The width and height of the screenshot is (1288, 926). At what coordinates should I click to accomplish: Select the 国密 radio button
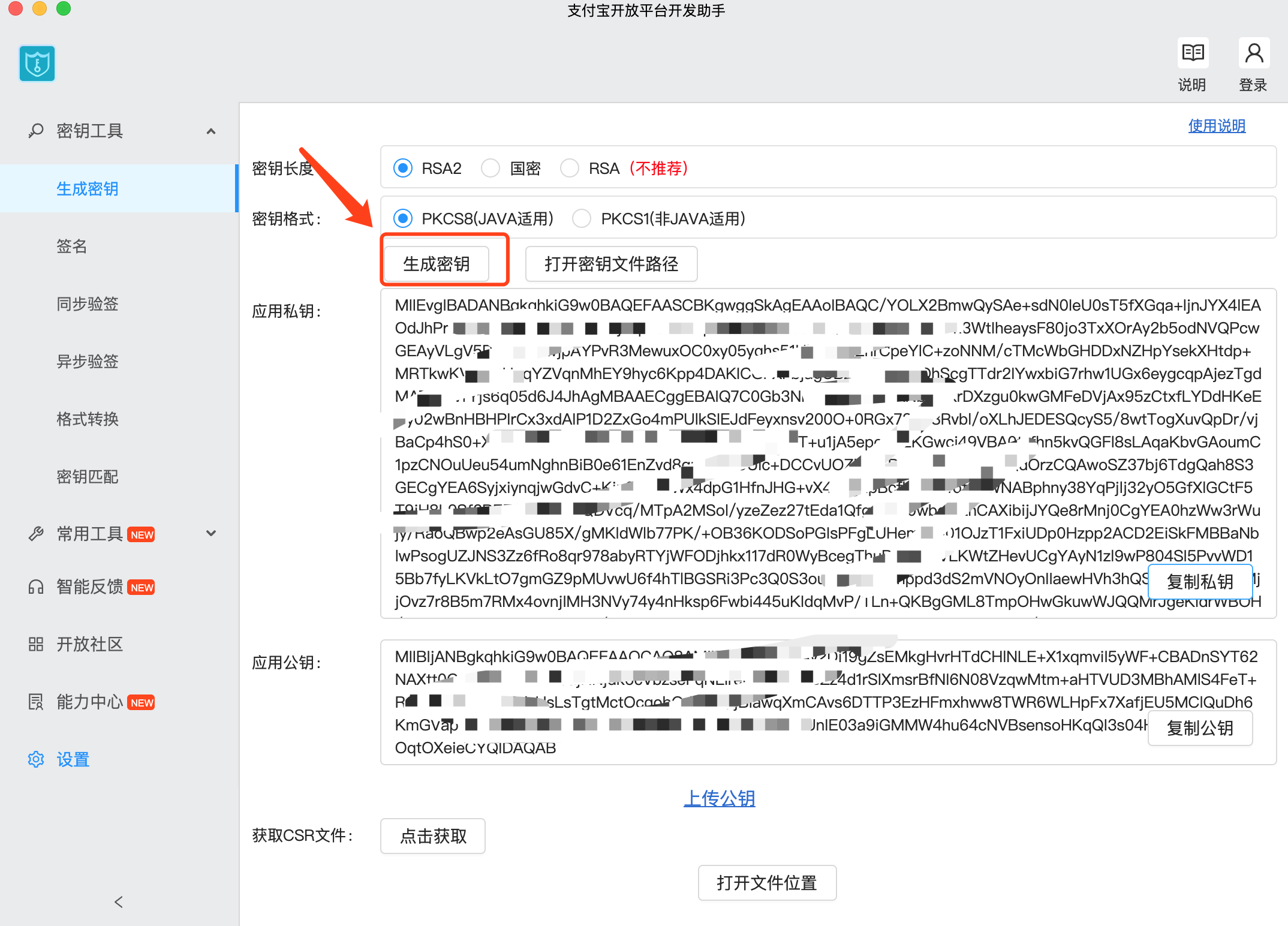pos(490,168)
